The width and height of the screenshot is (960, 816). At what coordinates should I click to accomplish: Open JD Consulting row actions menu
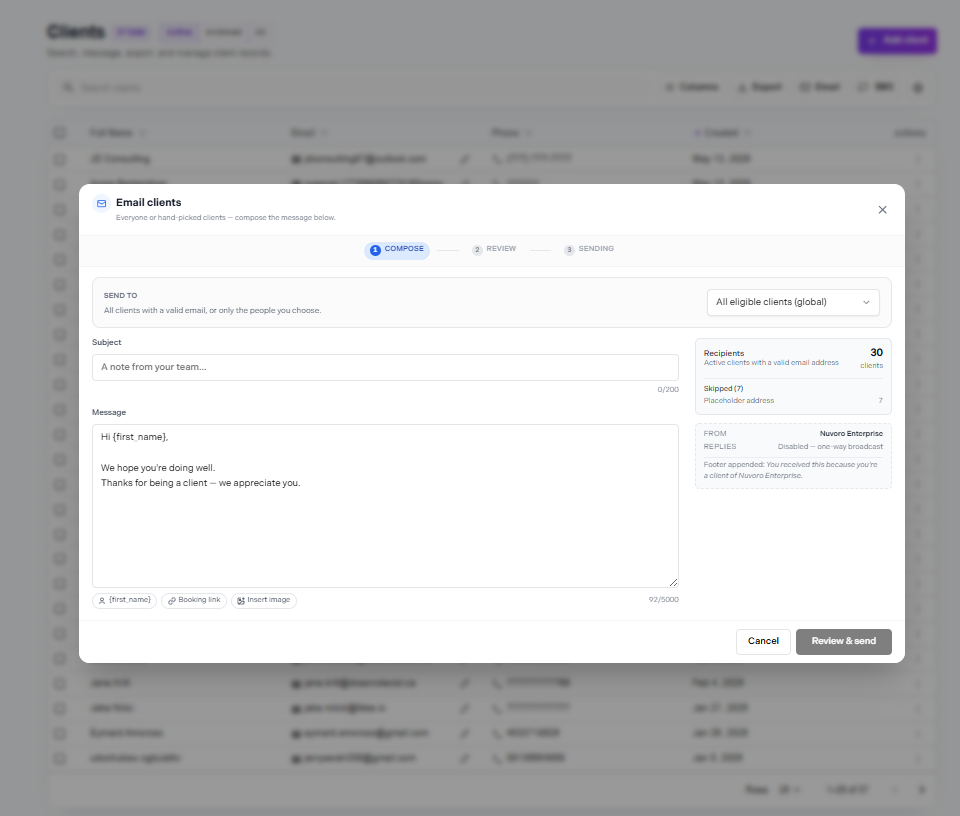917,159
